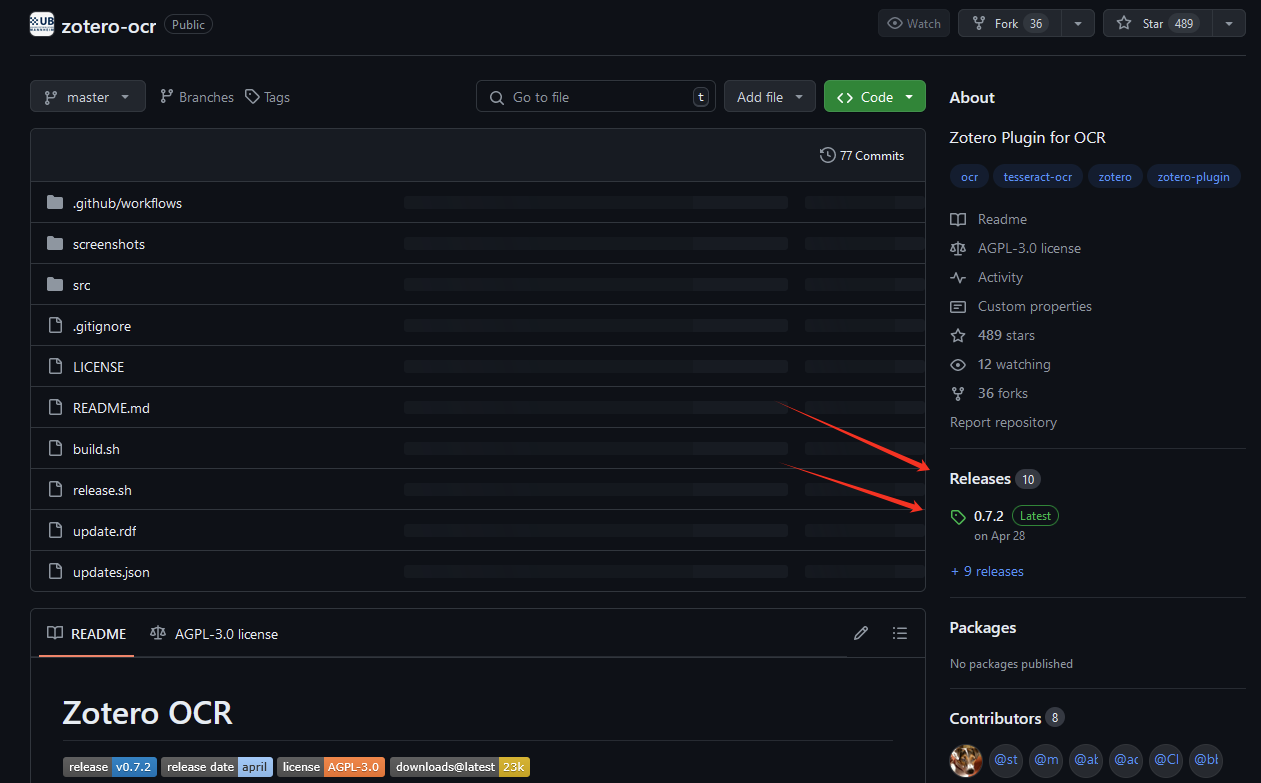Focus the Go to file search field
This screenshot has width=1261, height=783.
coord(596,97)
